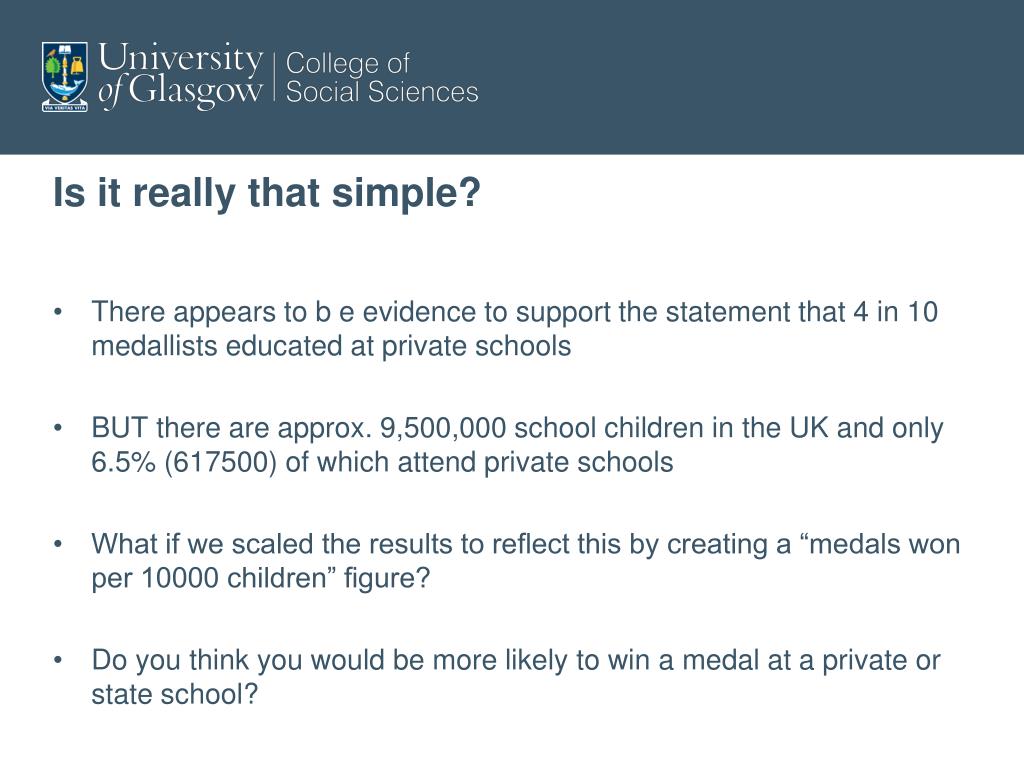Click the text 'state school?' at the bottom
The width and height of the screenshot is (1024, 768).
point(174,694)
